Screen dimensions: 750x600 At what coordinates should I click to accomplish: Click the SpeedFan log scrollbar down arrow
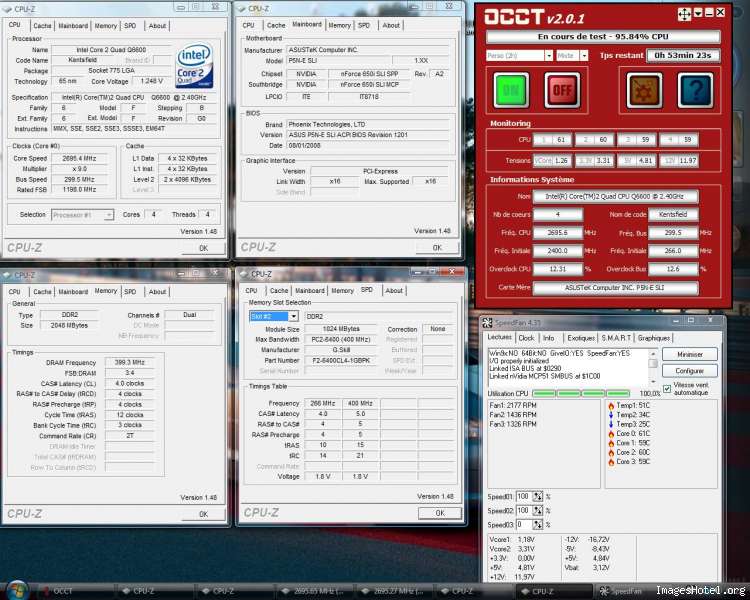(x=653, y=381)
